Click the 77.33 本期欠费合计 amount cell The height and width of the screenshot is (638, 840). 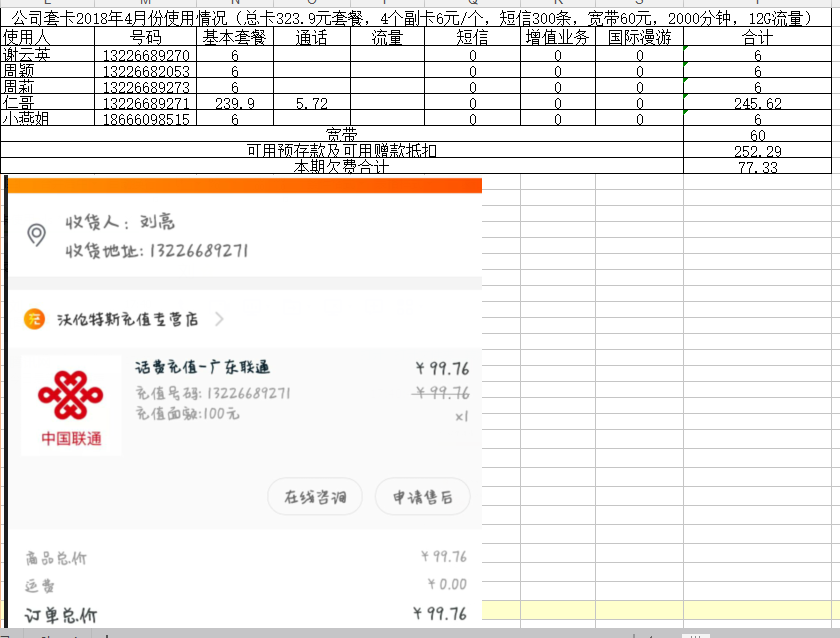point(757,167)
